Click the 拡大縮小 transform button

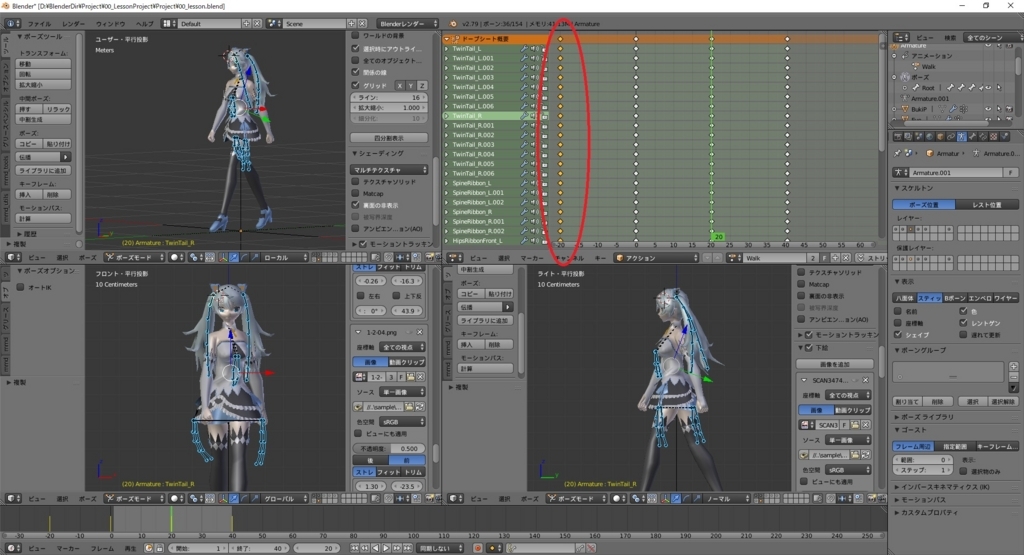pyautogui.click(x=43, y=85)
